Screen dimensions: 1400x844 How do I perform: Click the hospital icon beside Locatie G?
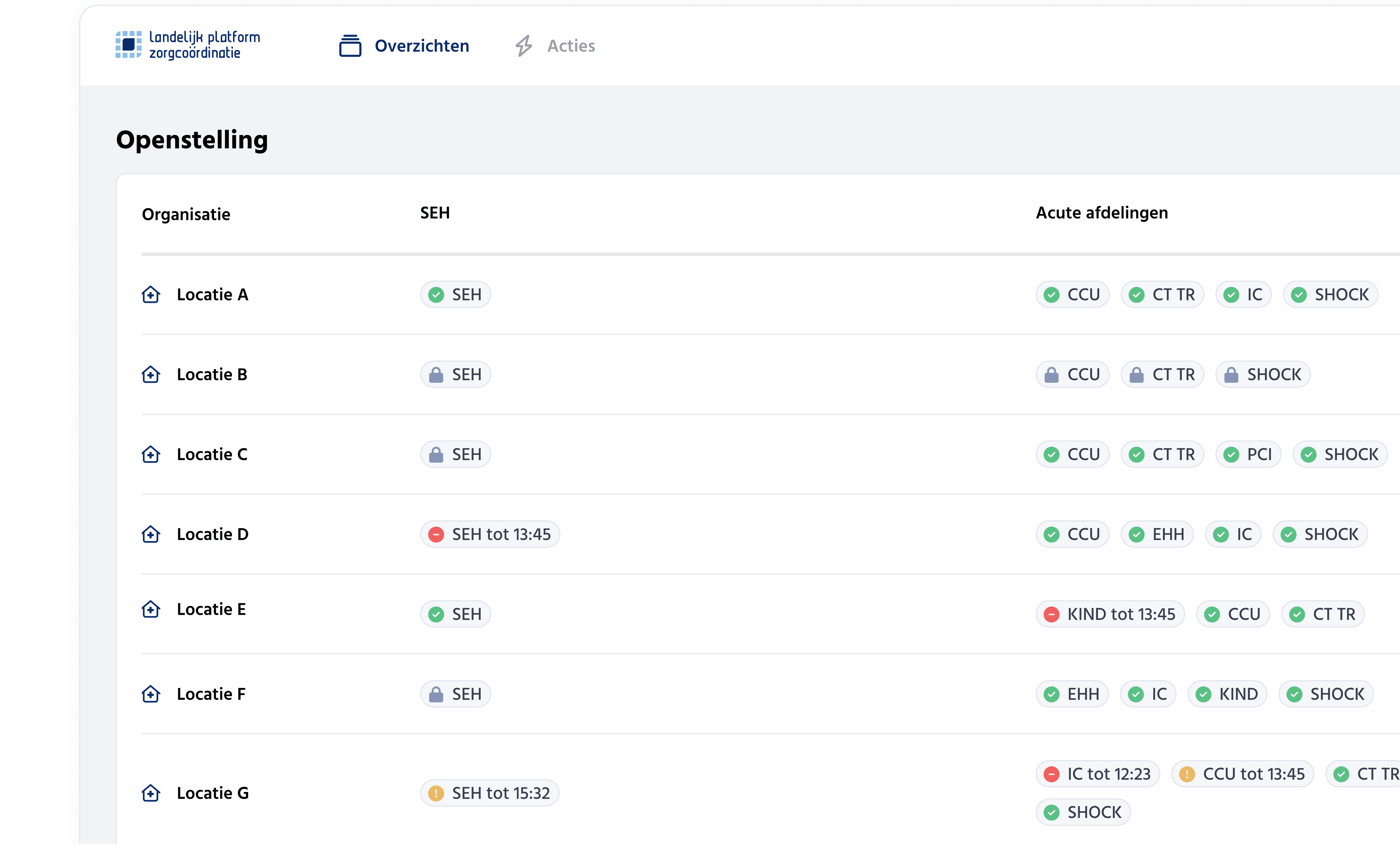[x=150, y=793]
